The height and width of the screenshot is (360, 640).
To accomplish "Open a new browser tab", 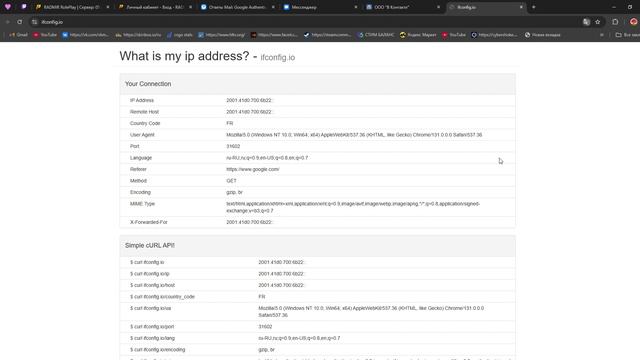I will point(533,7).
